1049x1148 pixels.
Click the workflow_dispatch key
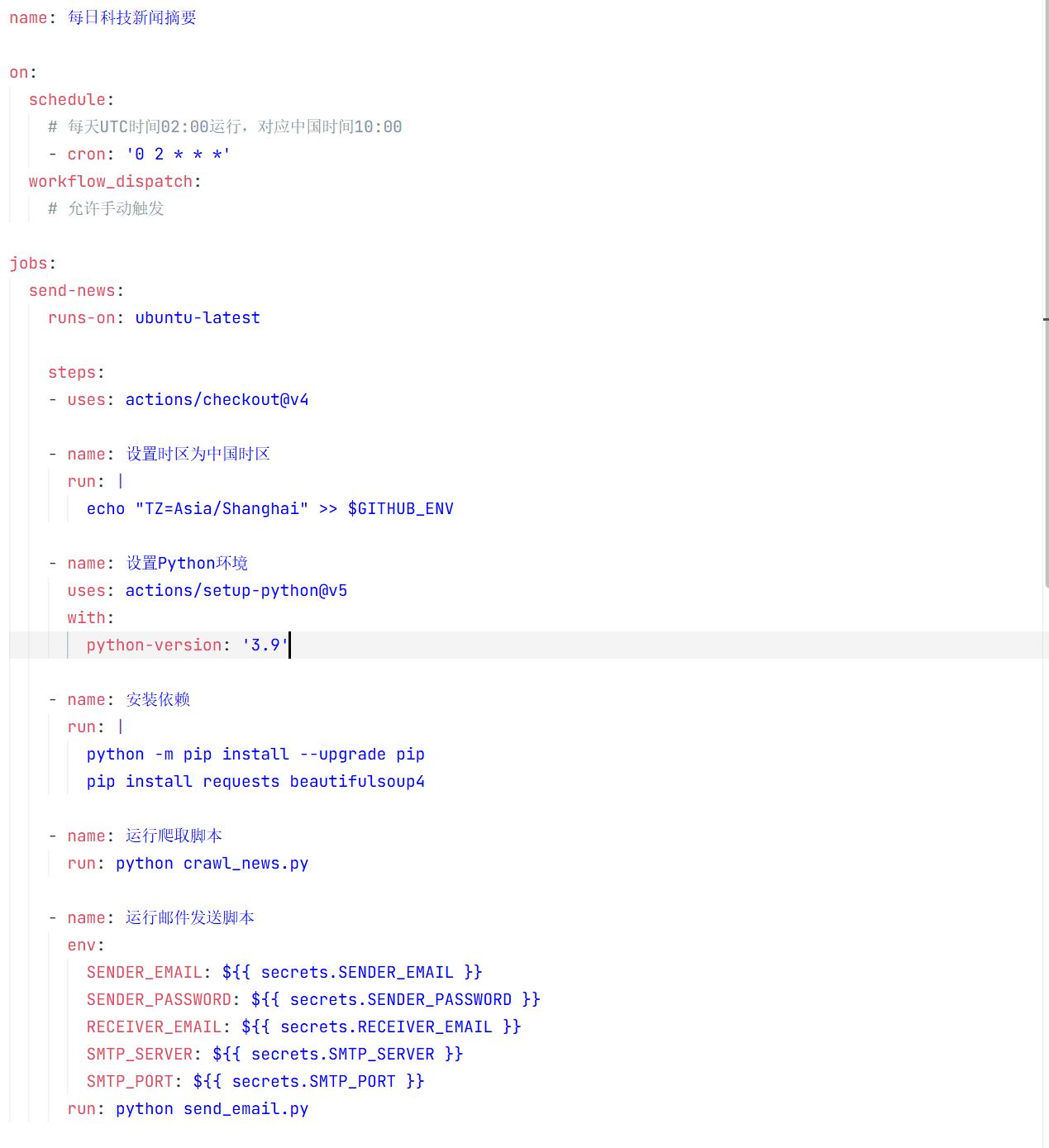tap(110, 182)
